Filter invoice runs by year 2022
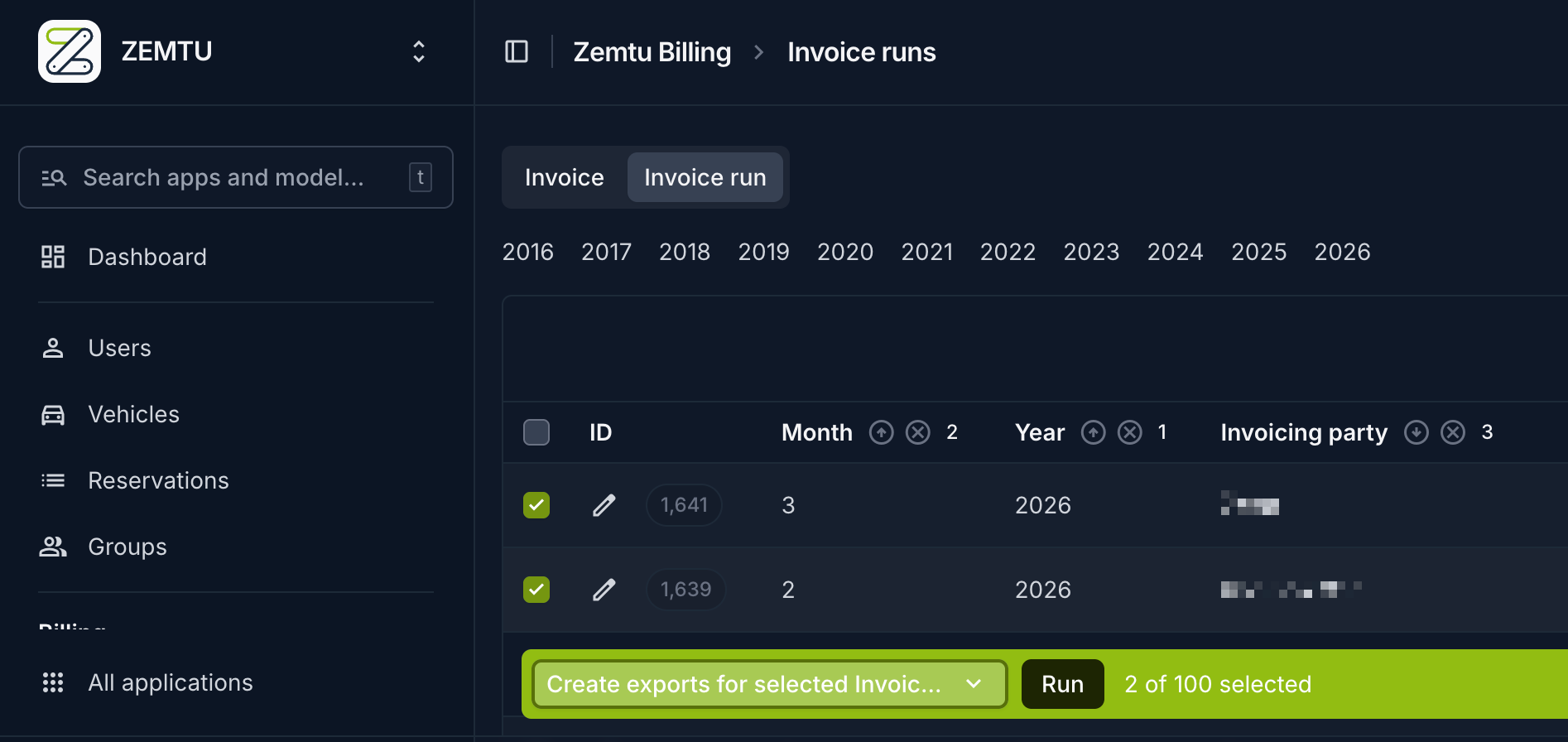The height and width of the screenshot is (742, 1568). click(x=1008, y=252)
